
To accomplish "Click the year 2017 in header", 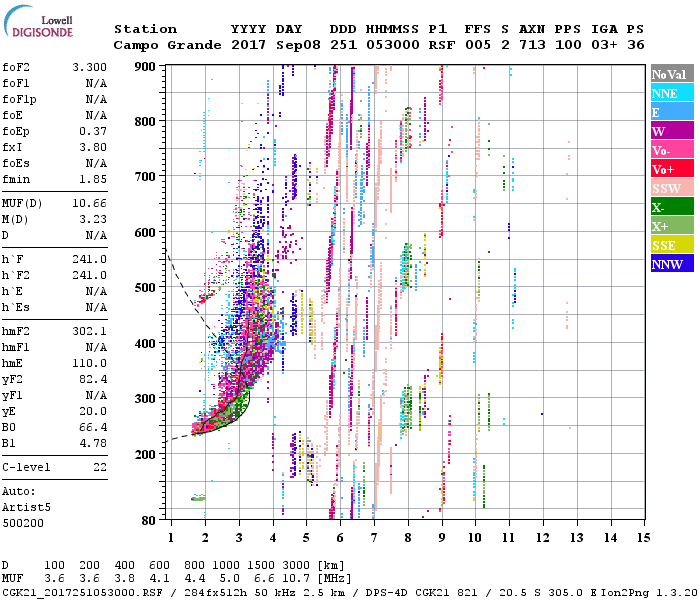I will click(249, 45).
